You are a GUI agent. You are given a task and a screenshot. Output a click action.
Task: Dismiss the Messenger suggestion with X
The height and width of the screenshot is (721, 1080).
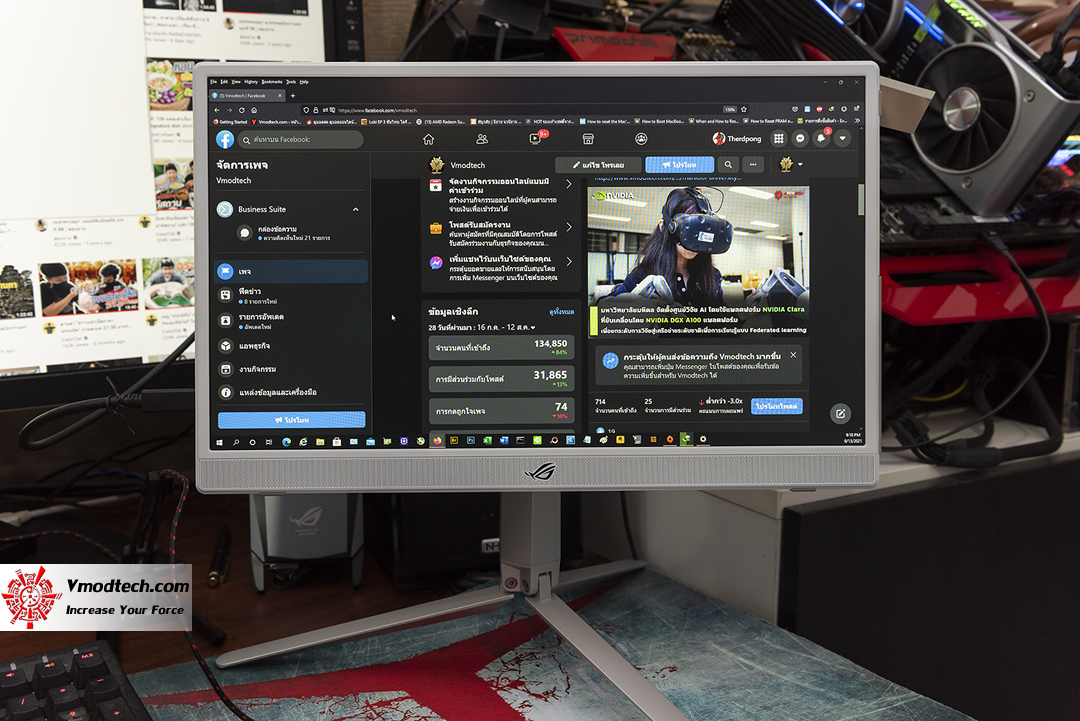[x=793, y=355]
